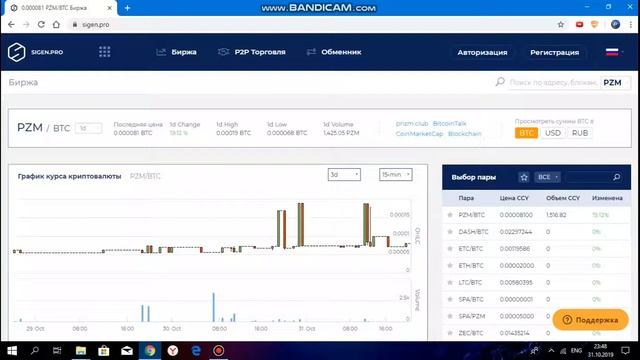
Task: Click the orange shield extension icon
Action: tap(594, 24)
